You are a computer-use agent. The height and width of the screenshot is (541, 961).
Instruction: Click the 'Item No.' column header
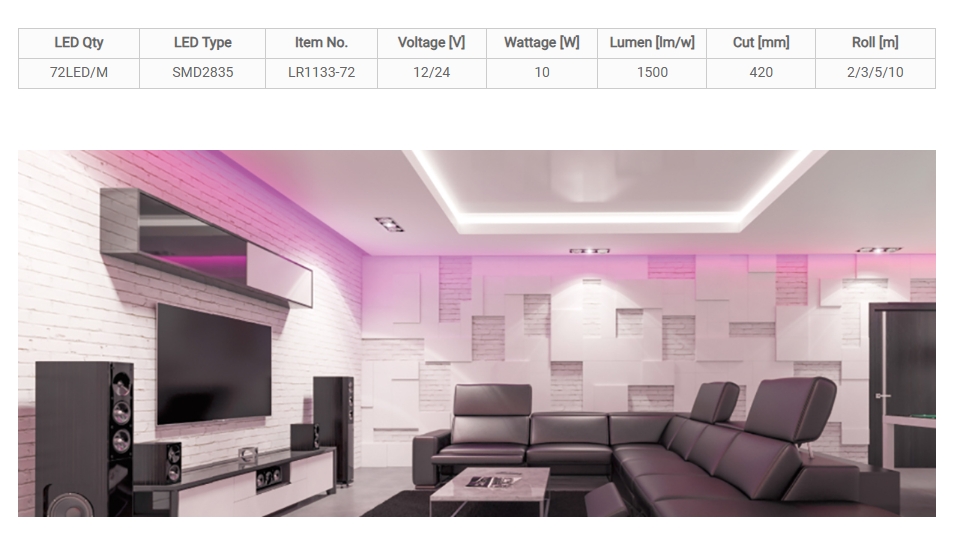tap(321, 43)
